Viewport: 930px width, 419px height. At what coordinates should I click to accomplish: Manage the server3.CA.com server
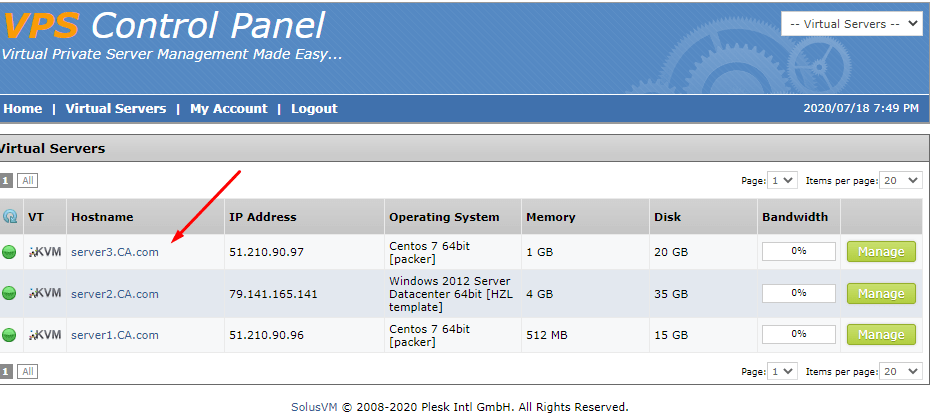881,252
